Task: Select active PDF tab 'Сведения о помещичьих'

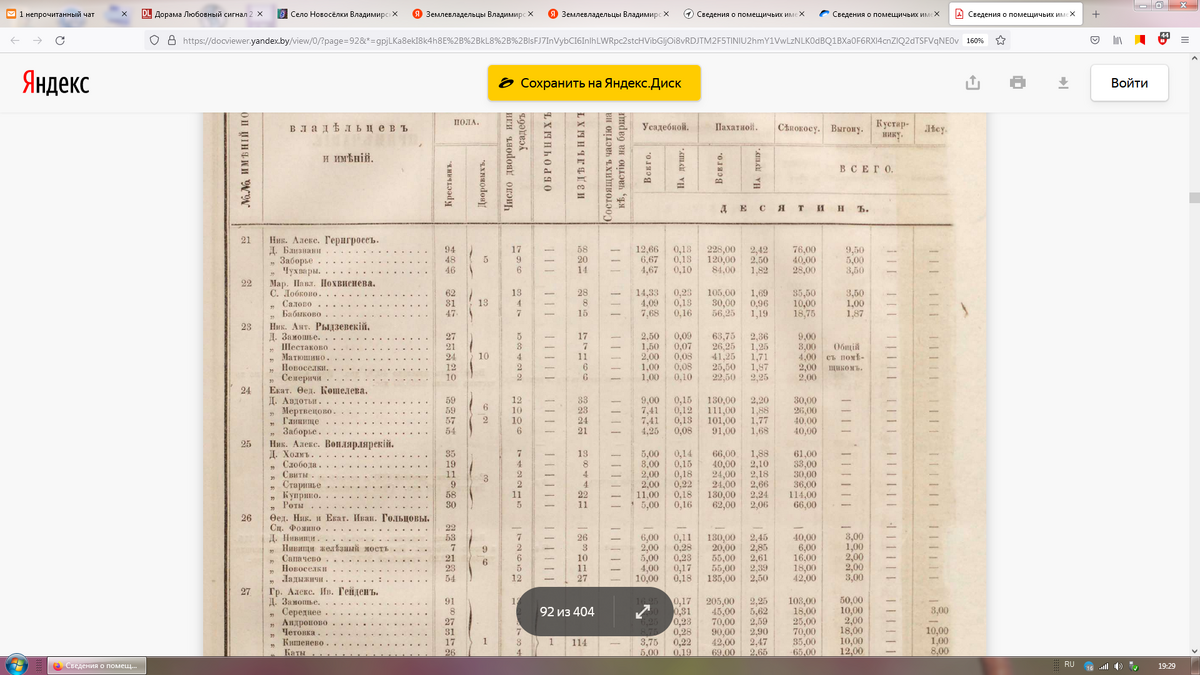Action: pos(1015,14)
